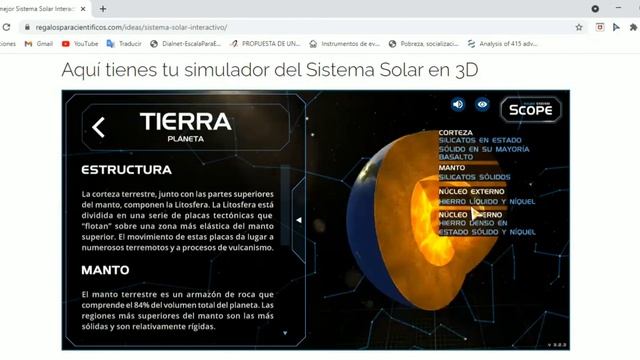Click the ESTRUCTURA heading
This screenshot has height=360, width=640.
pos(127,170)
